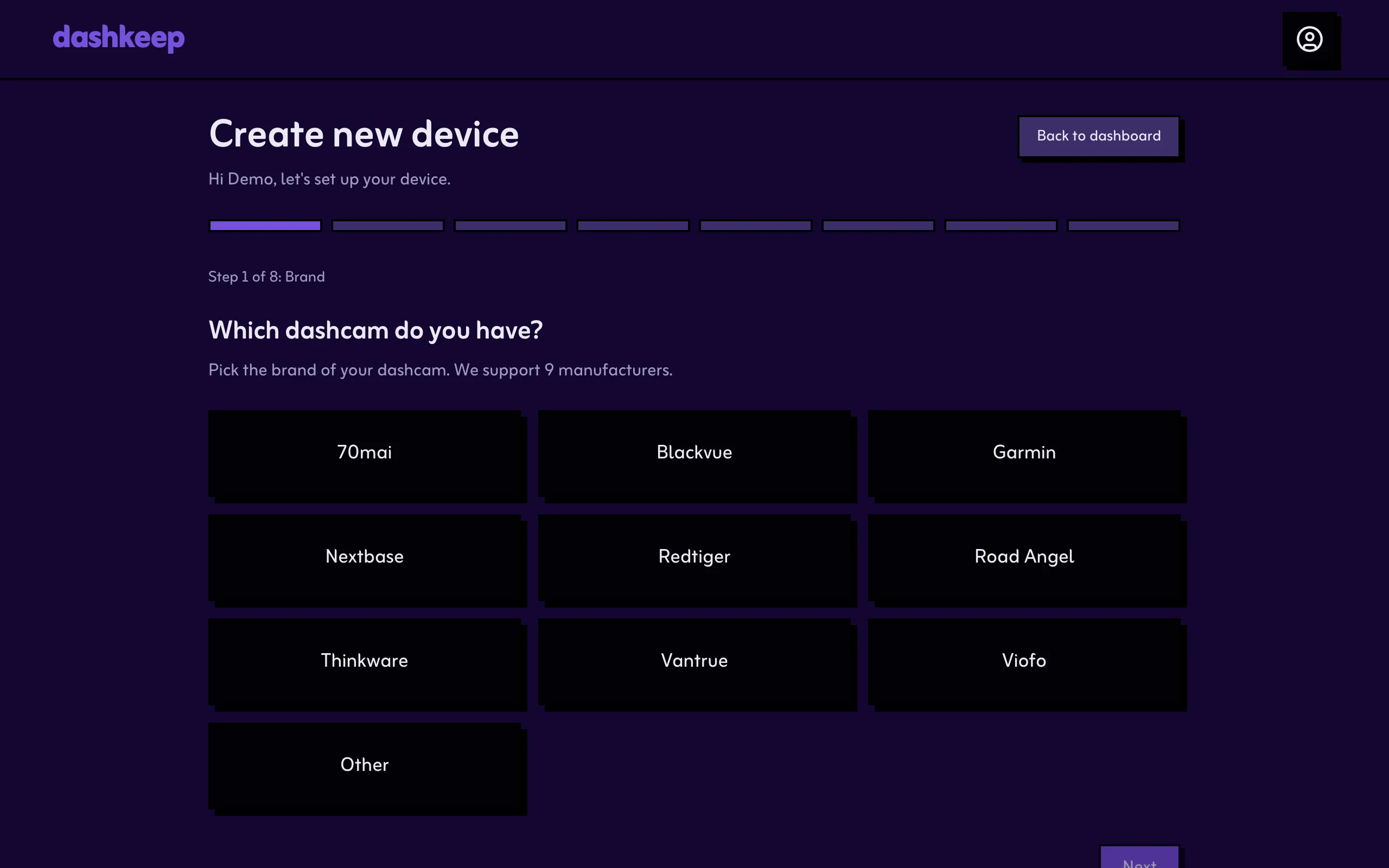This screenshot has height=868, width=1389.
Task: Pick the Garmin brand card
Action: pyautogui.click(x=1024, y=453)
